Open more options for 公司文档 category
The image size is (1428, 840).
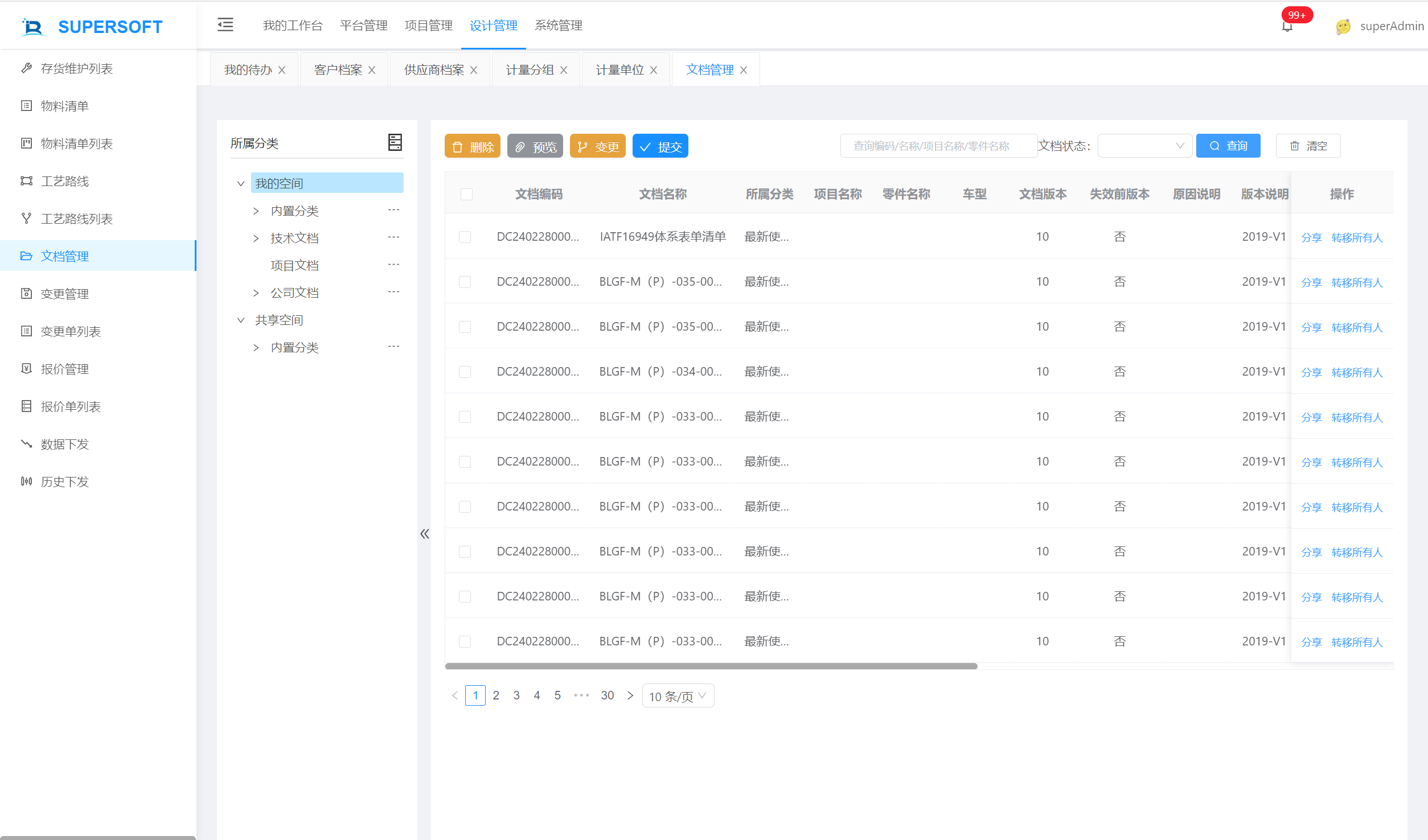(394, 292)
